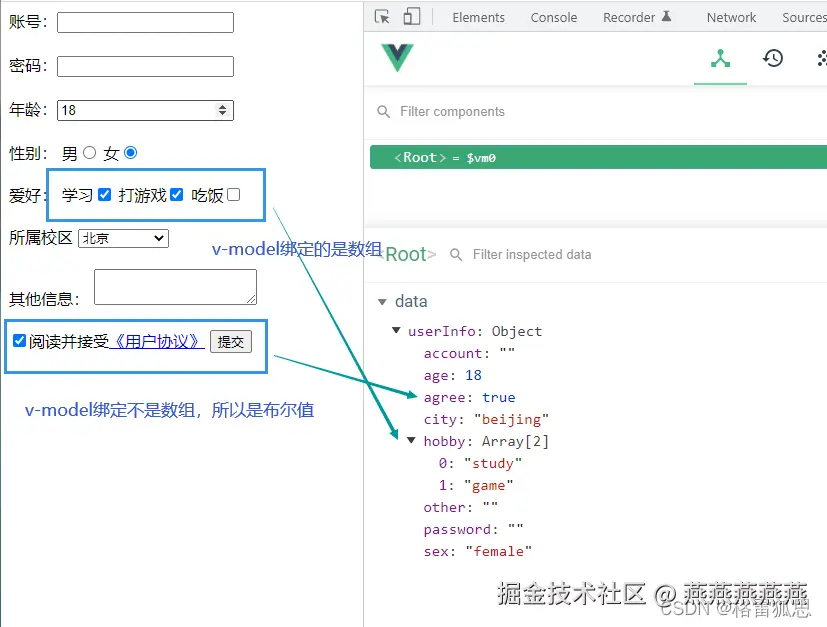Toggle the 阅读并接受 agreement checkbox

click(20, 341)
